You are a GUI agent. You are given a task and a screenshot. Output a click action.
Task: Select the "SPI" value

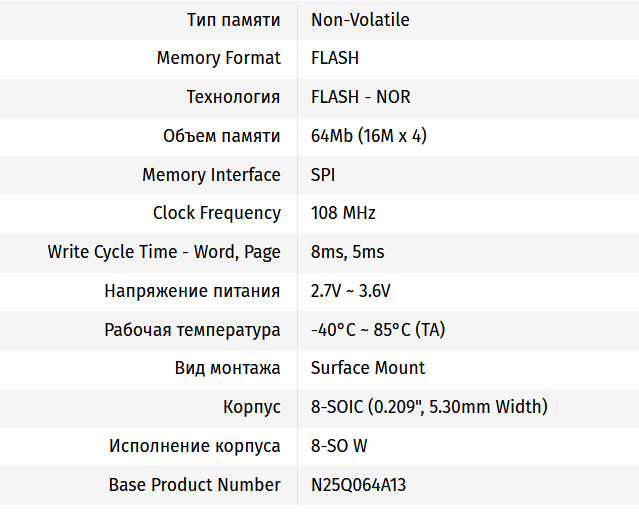323,175
